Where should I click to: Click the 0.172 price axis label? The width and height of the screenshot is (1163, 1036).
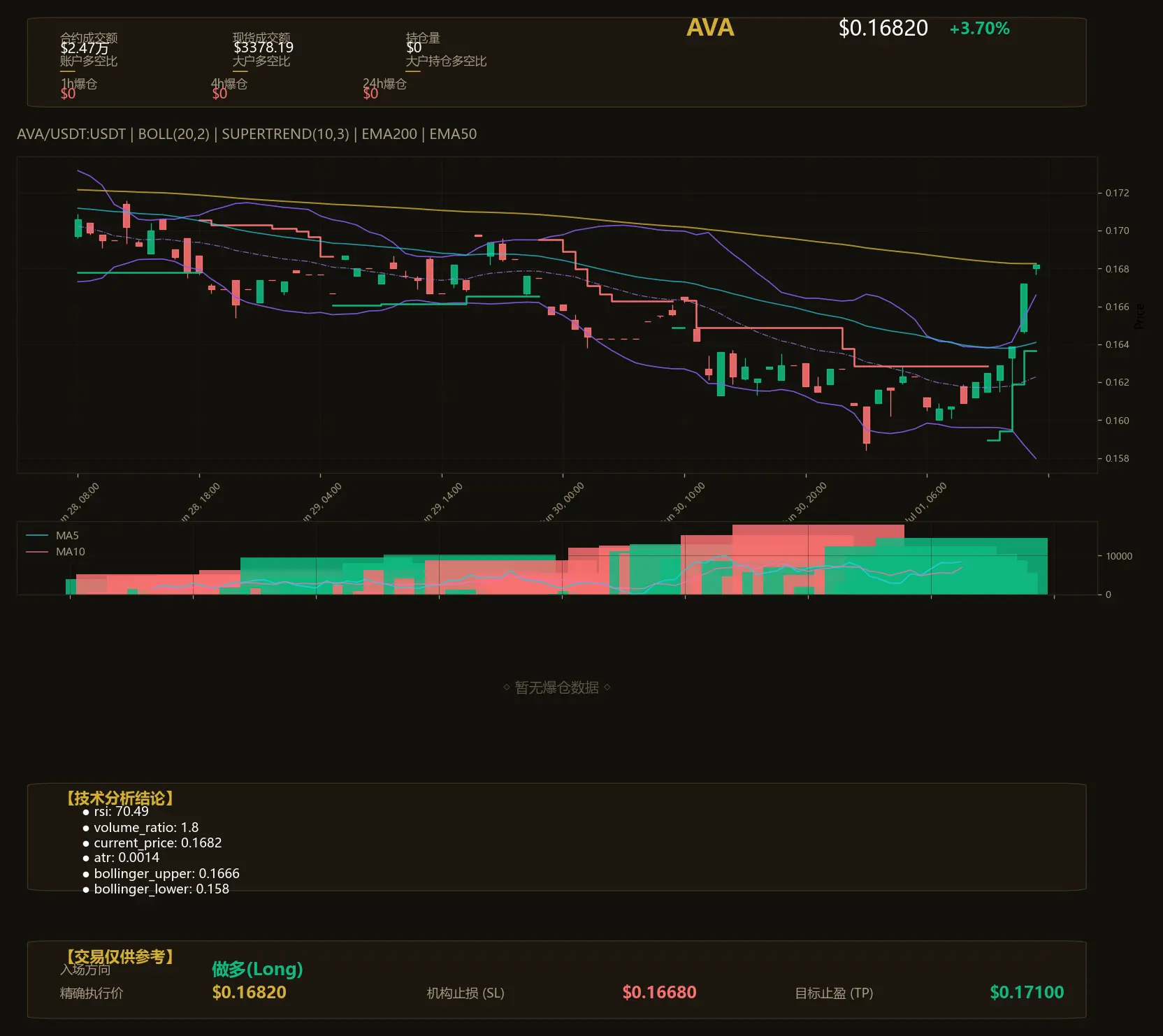click(1117, 193)
